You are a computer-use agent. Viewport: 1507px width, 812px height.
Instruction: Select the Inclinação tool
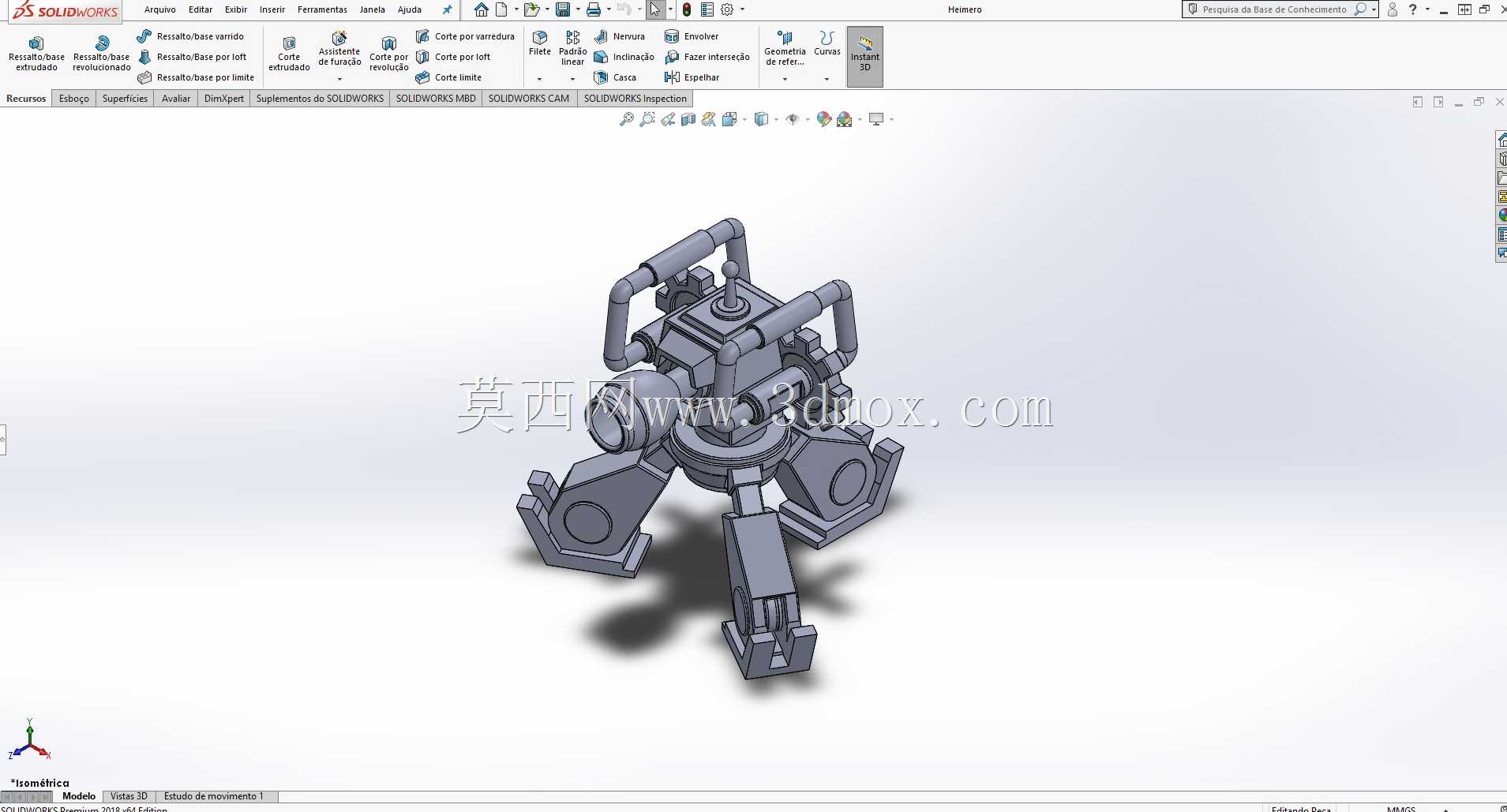coord(624,57)
